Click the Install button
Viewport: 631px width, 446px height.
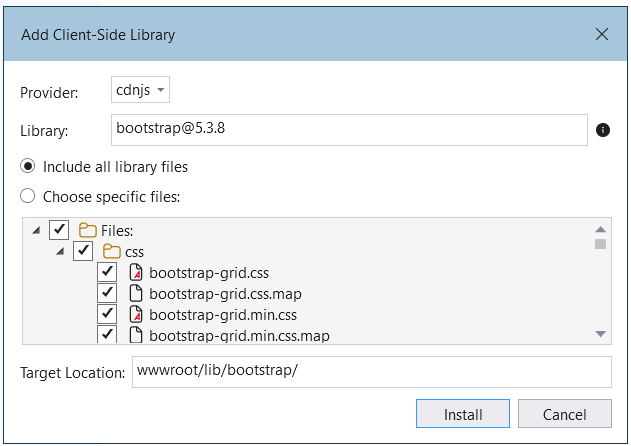(463, 414)
